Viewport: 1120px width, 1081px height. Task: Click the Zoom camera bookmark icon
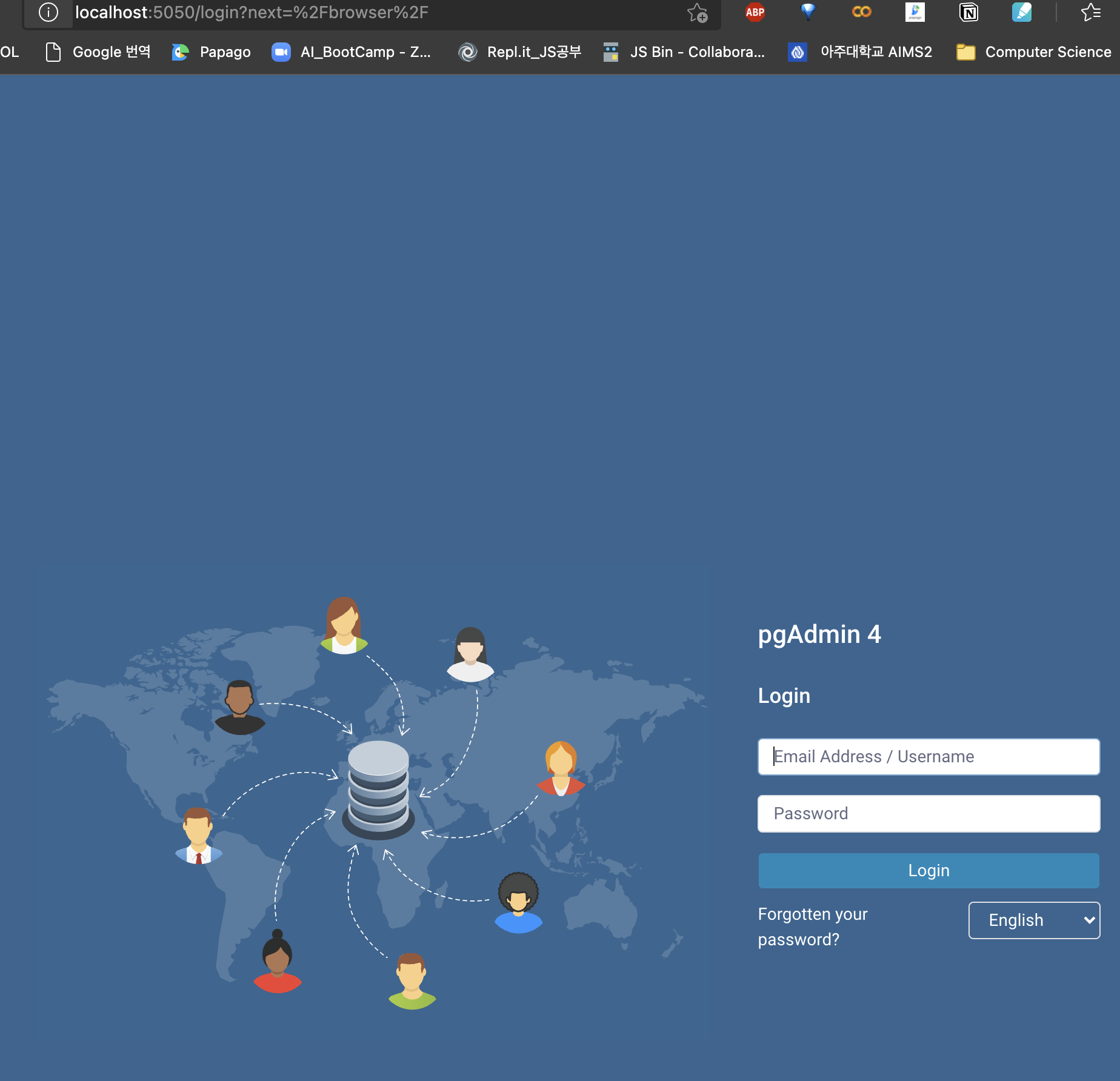[281, 52]
